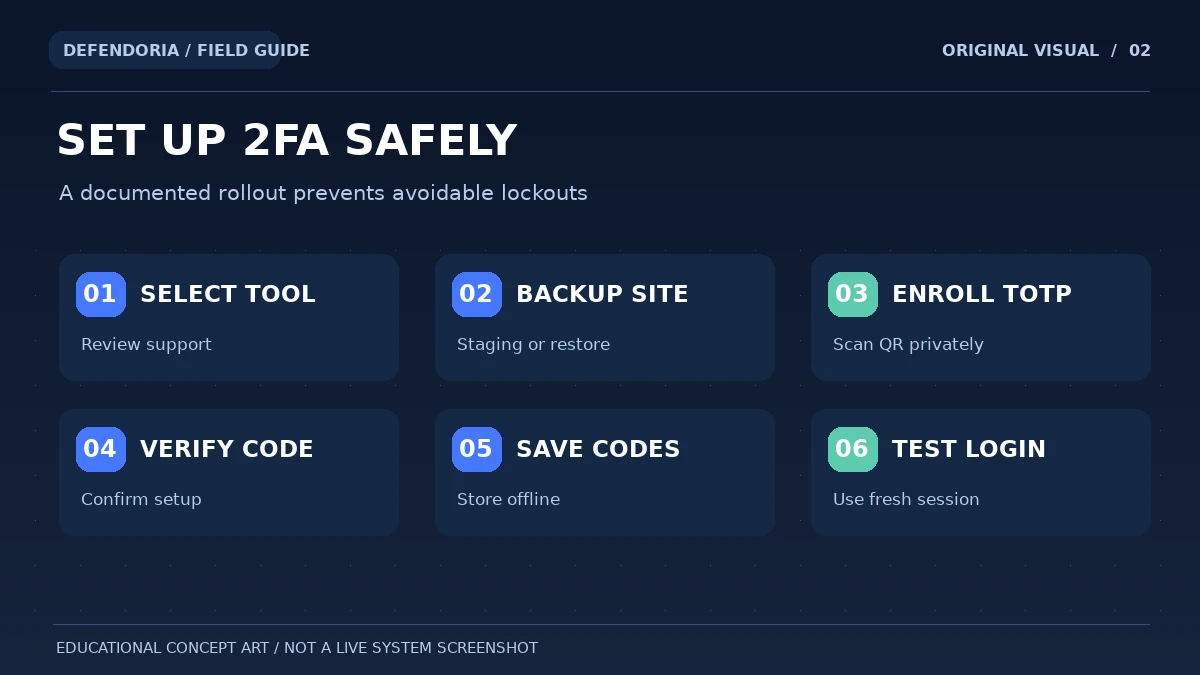Click the VERIFY CODE card heading
This screenshot has width=1200, height=675.
[x=227, y=449]
